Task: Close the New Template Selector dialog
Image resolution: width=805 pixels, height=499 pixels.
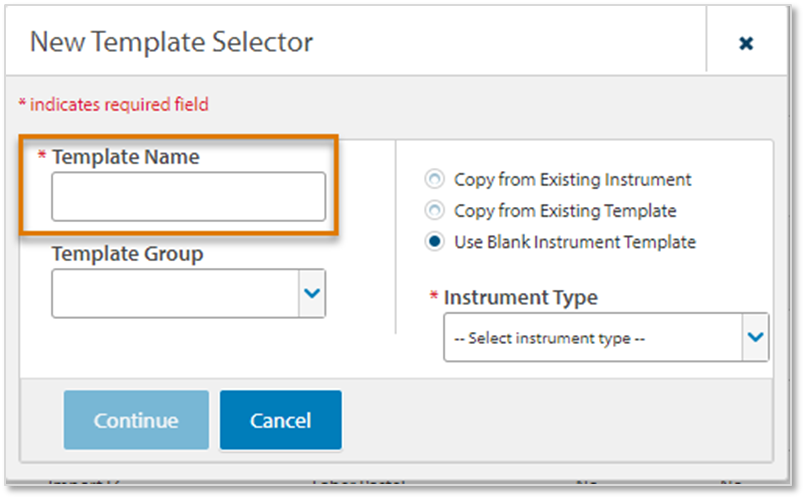Action: [x=745, y=43]
